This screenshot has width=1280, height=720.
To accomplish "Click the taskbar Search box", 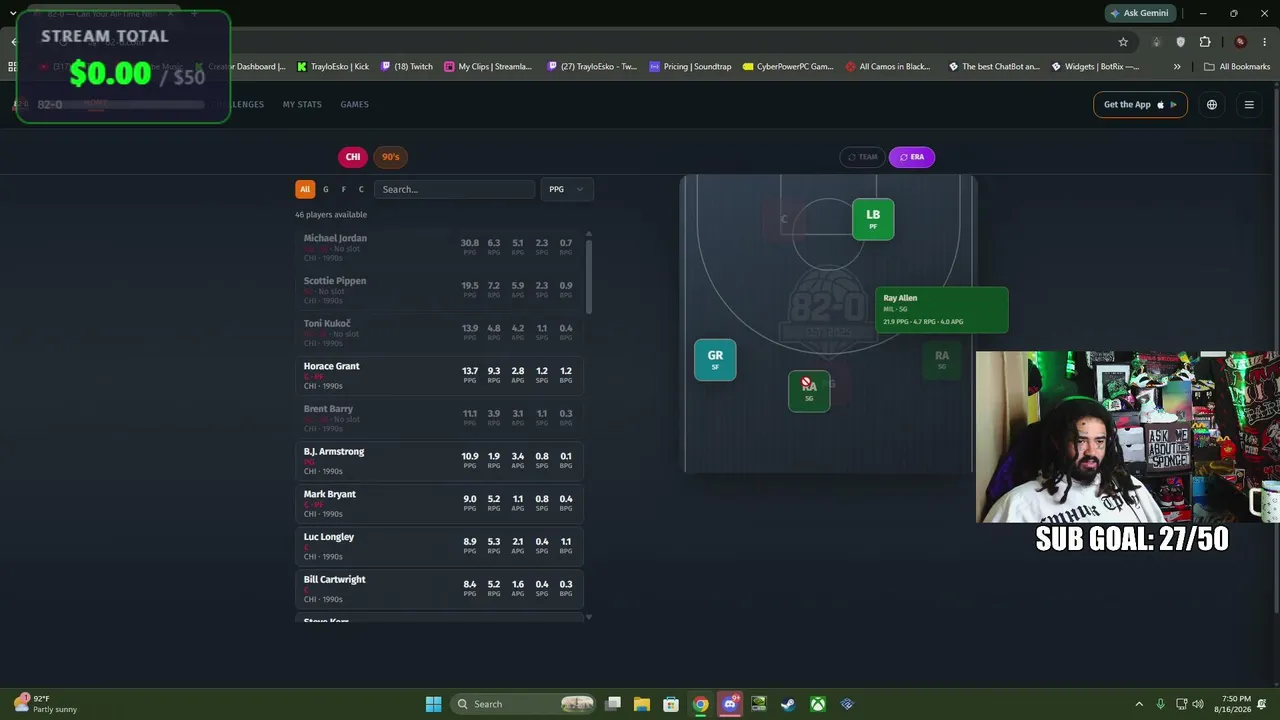I will pyautogui.click(x=523, y=704).
